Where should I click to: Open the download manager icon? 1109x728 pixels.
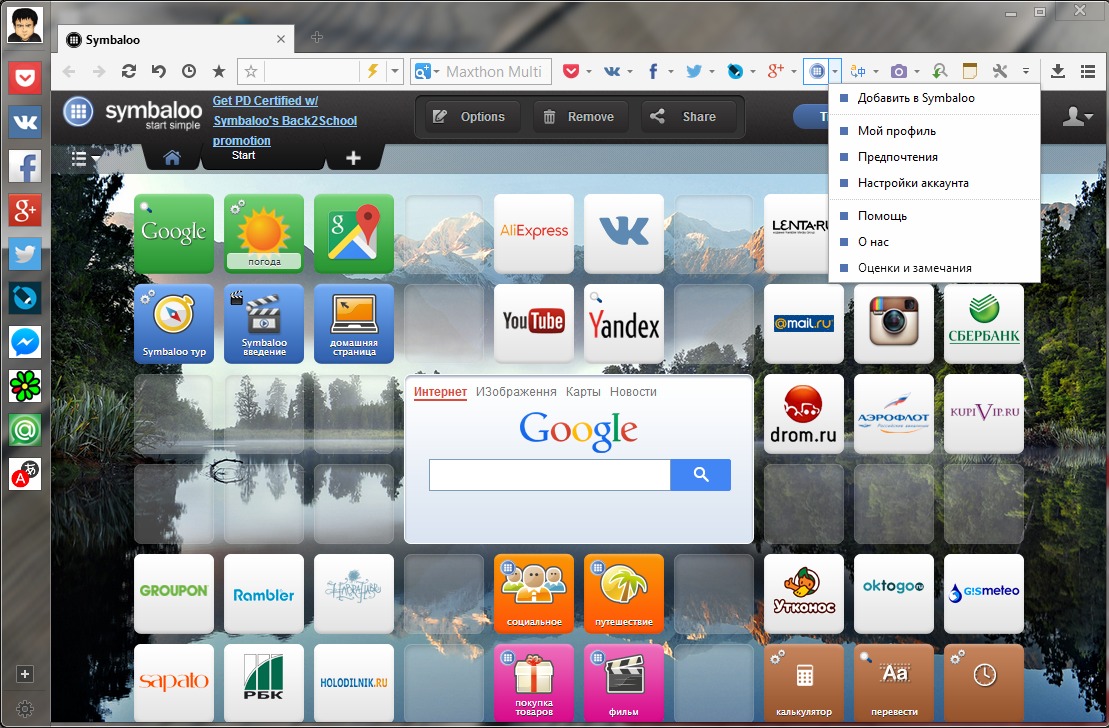[x=1058, y=71]
